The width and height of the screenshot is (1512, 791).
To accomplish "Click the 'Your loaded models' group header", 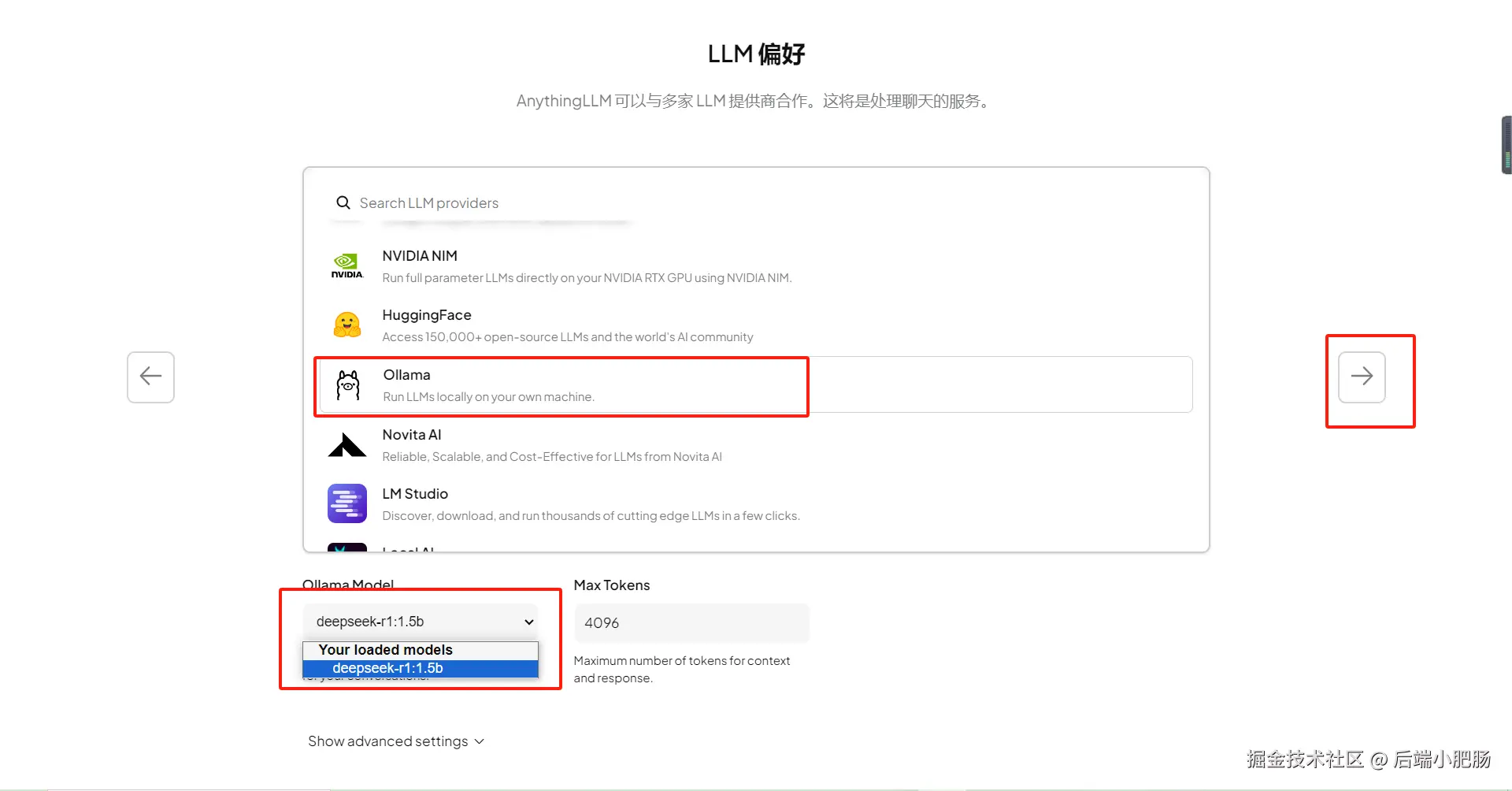I will 386,650.
